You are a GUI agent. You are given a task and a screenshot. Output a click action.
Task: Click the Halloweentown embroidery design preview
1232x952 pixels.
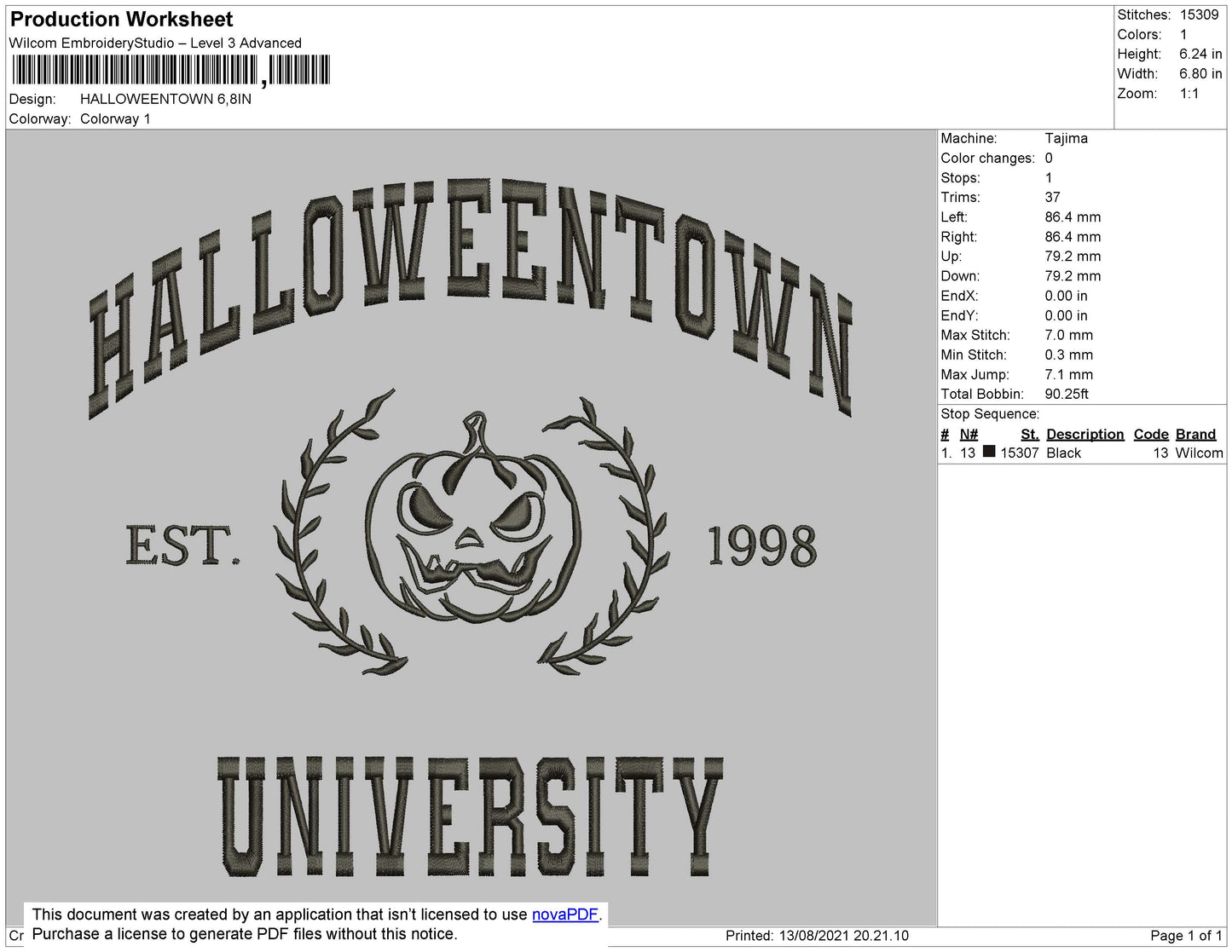[x=471, y=528]
